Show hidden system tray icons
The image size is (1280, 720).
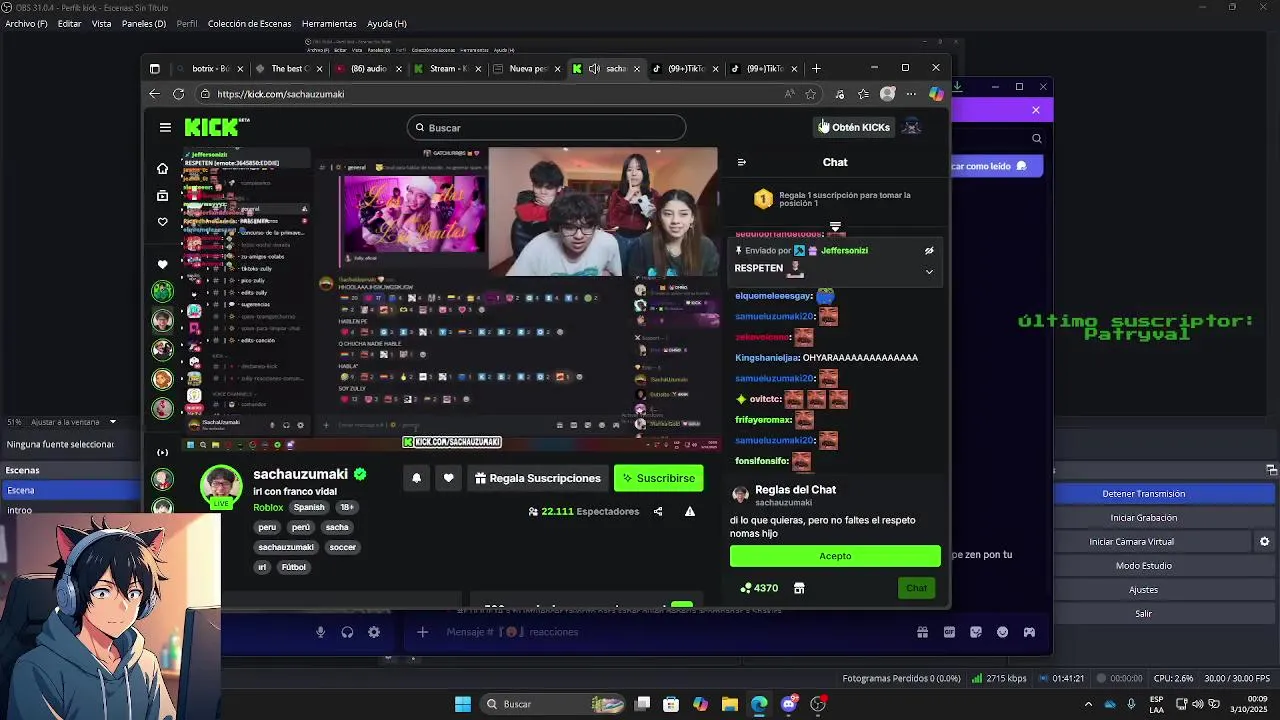(x=1090, y=704)
